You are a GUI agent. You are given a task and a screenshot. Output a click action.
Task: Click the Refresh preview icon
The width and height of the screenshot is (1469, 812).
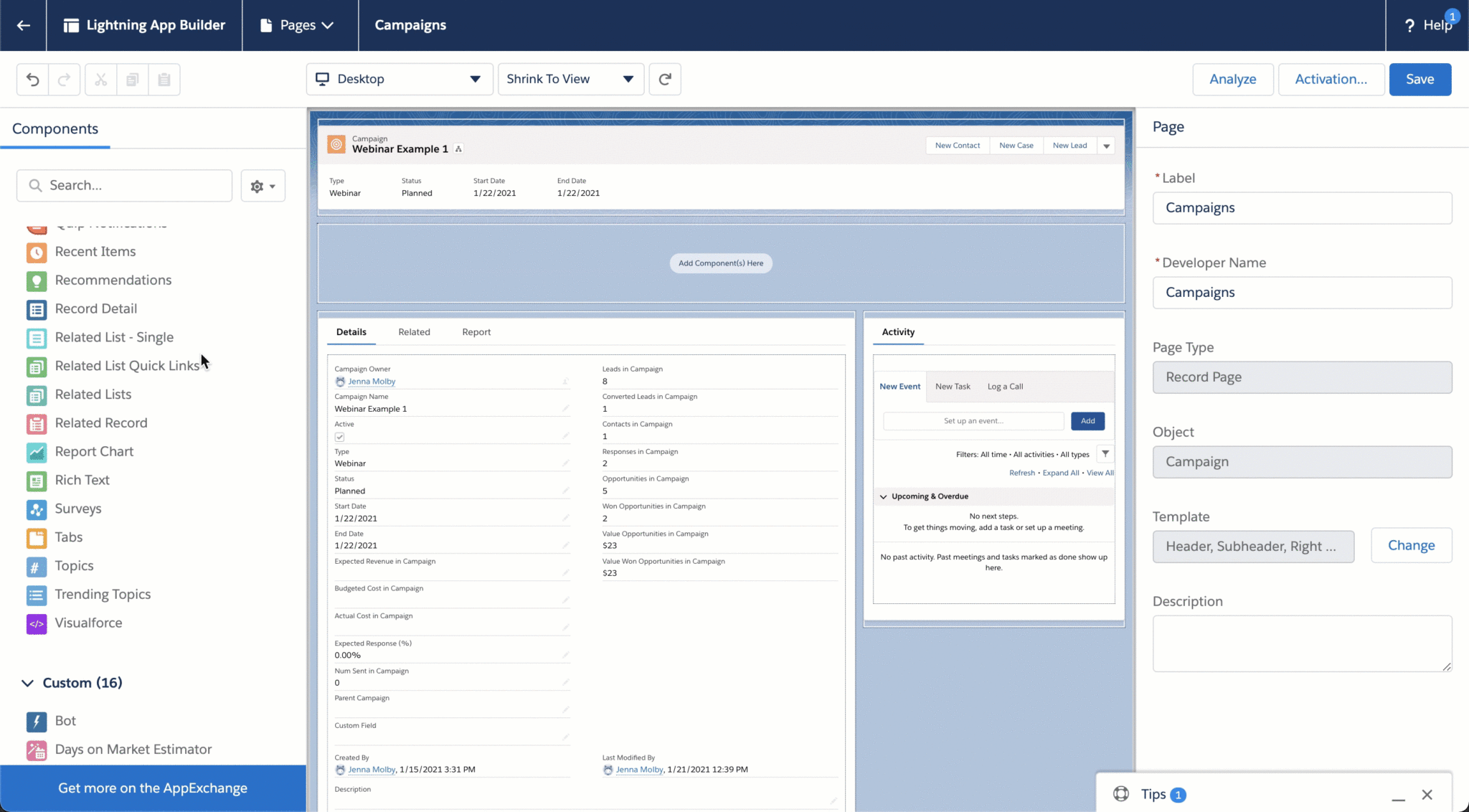coord(665,79)
